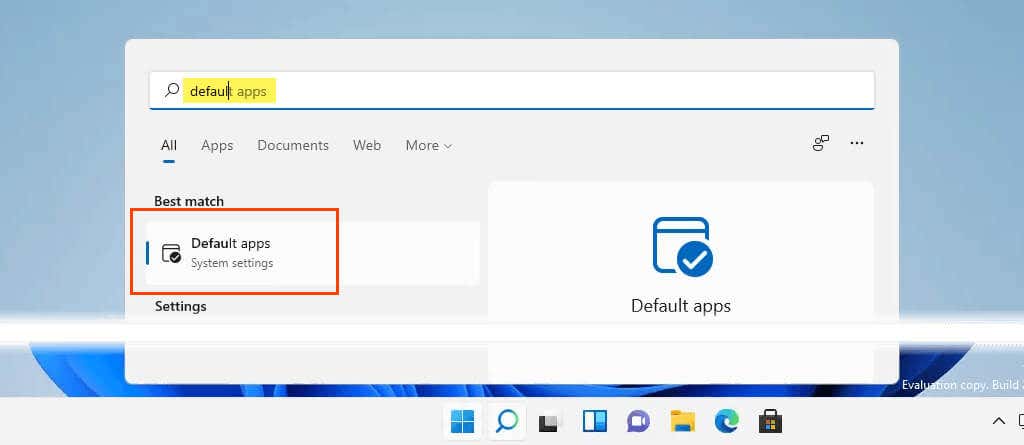Click the large Default apps preview icon
1024x445 pixels.
point(682,246)
